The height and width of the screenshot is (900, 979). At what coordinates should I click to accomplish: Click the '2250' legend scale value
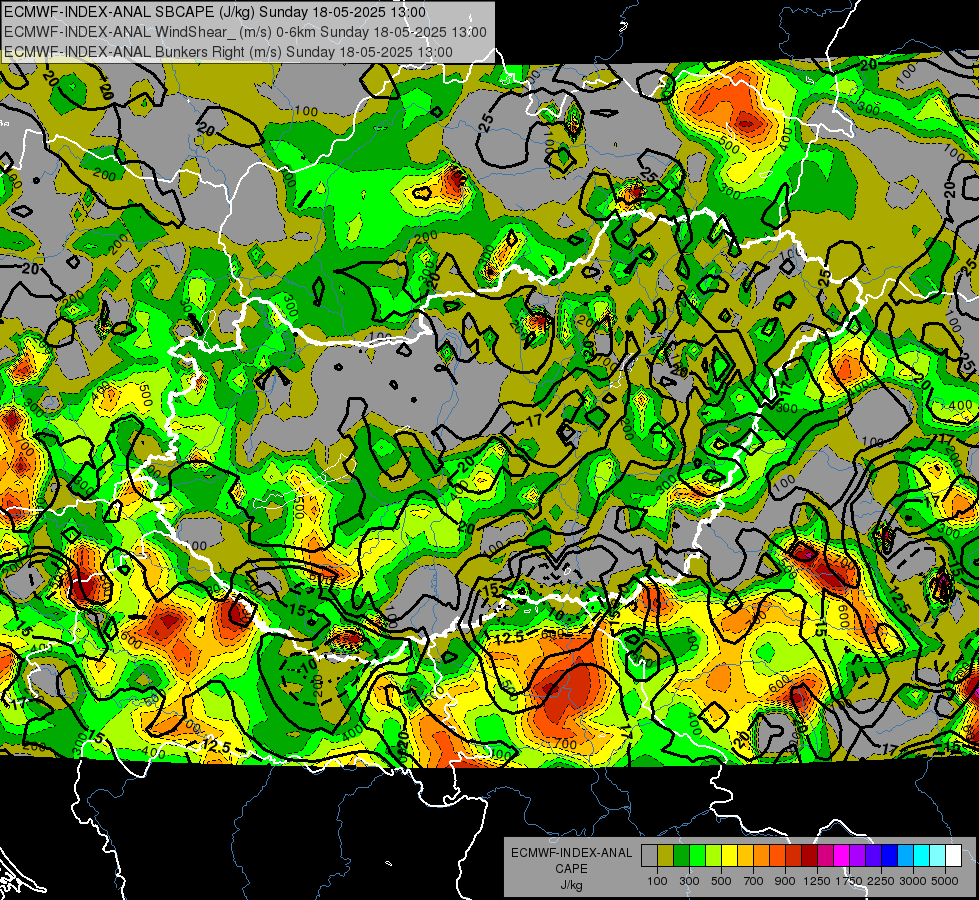tap(881, 881)
